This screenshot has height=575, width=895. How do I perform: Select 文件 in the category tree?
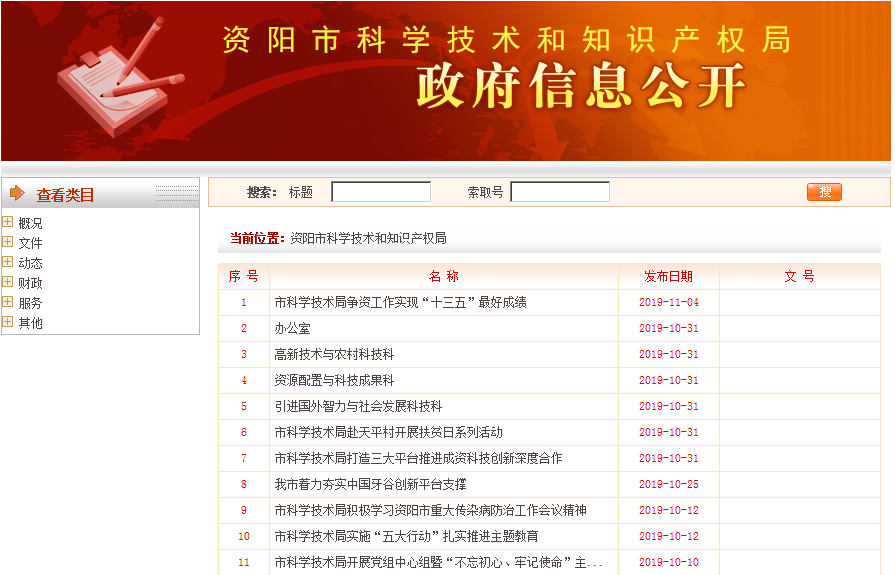pyautogui.click(x=30, y=243)
